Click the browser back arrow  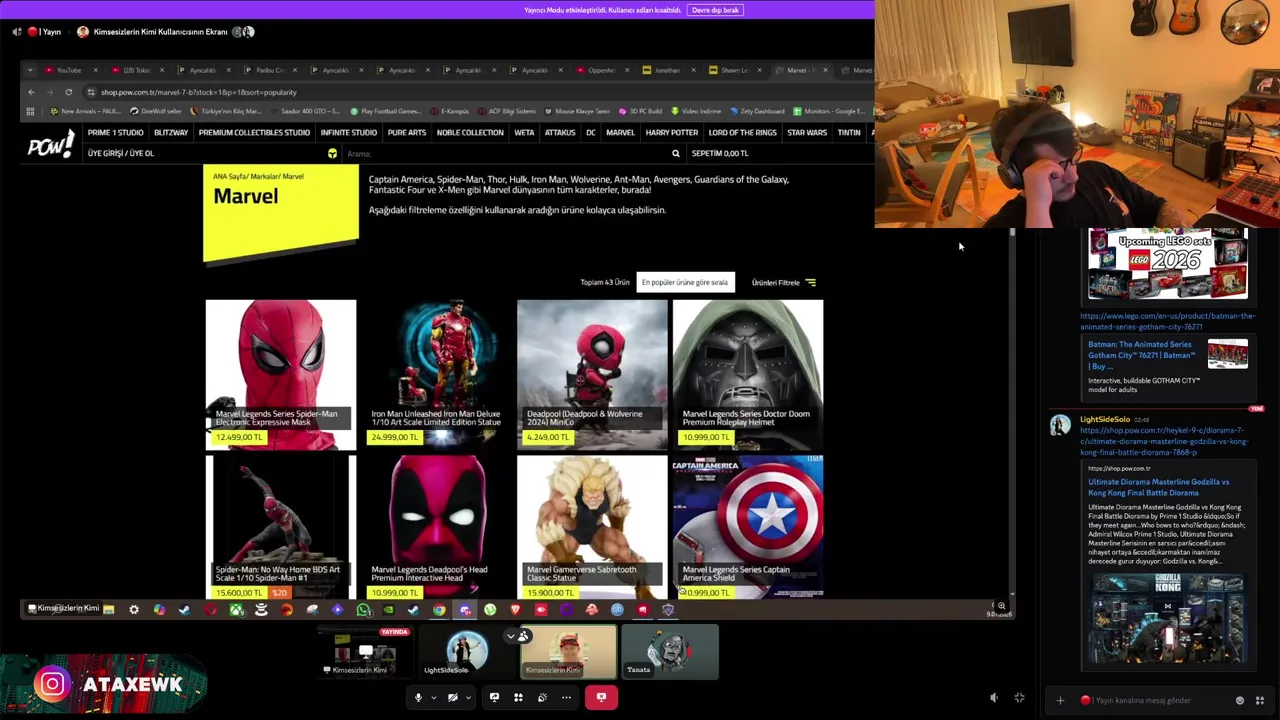[31, 92]
